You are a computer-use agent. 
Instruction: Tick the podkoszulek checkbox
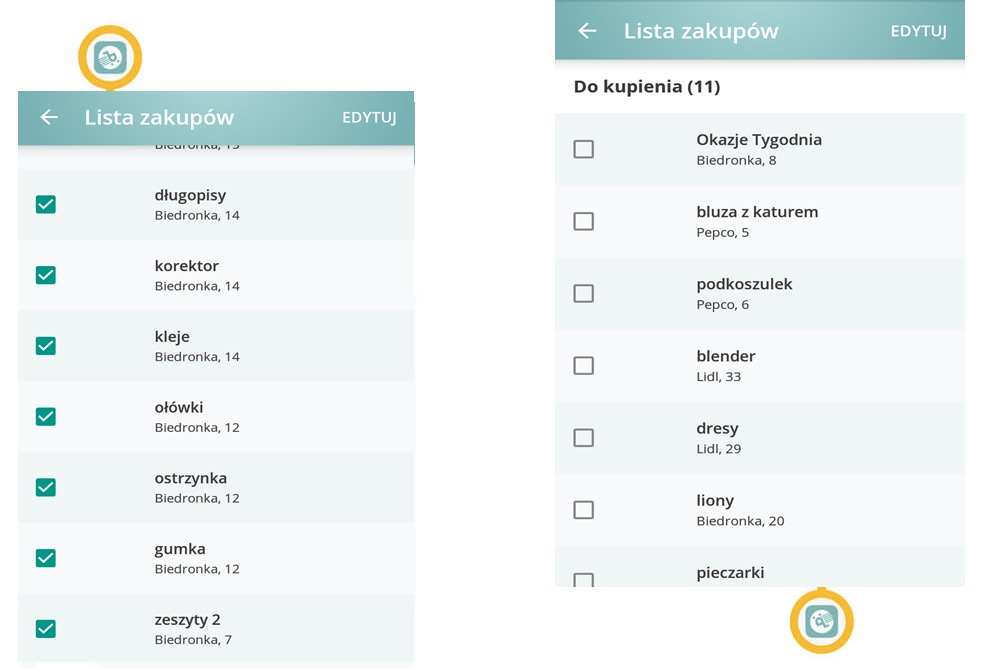coord(583,293)
